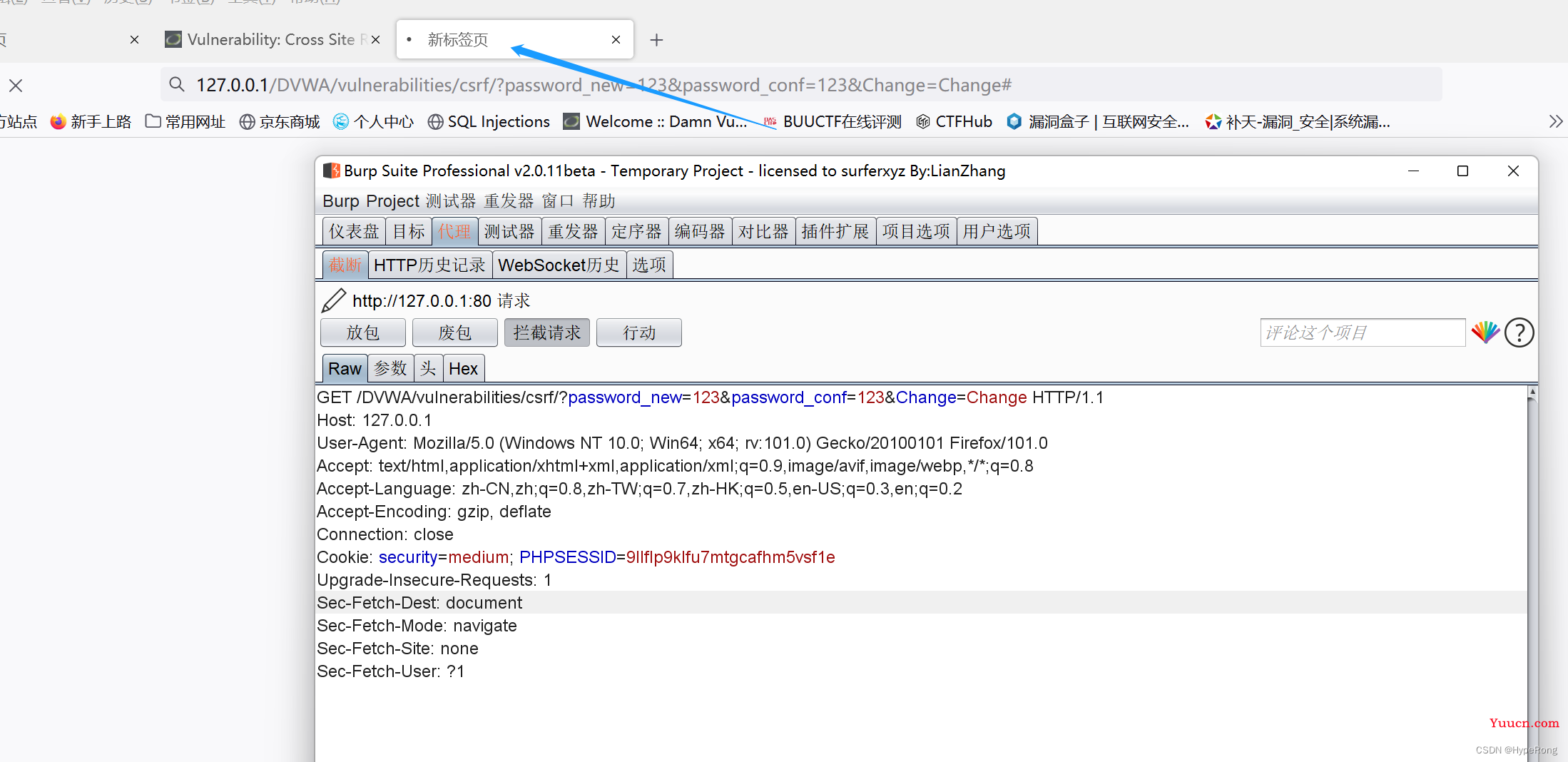
Task: Open the 个人中心 bookmark
Action: 373,122
